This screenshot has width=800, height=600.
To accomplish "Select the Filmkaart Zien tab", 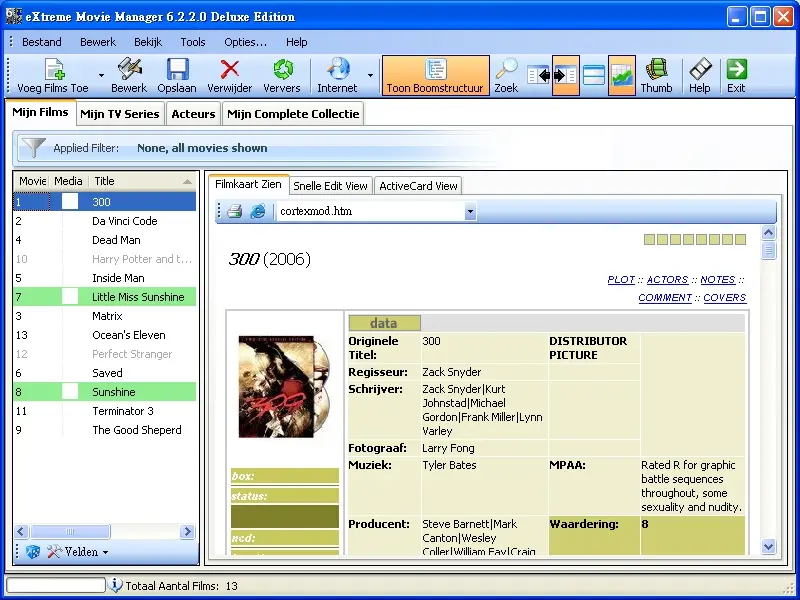I will point(248,184).
